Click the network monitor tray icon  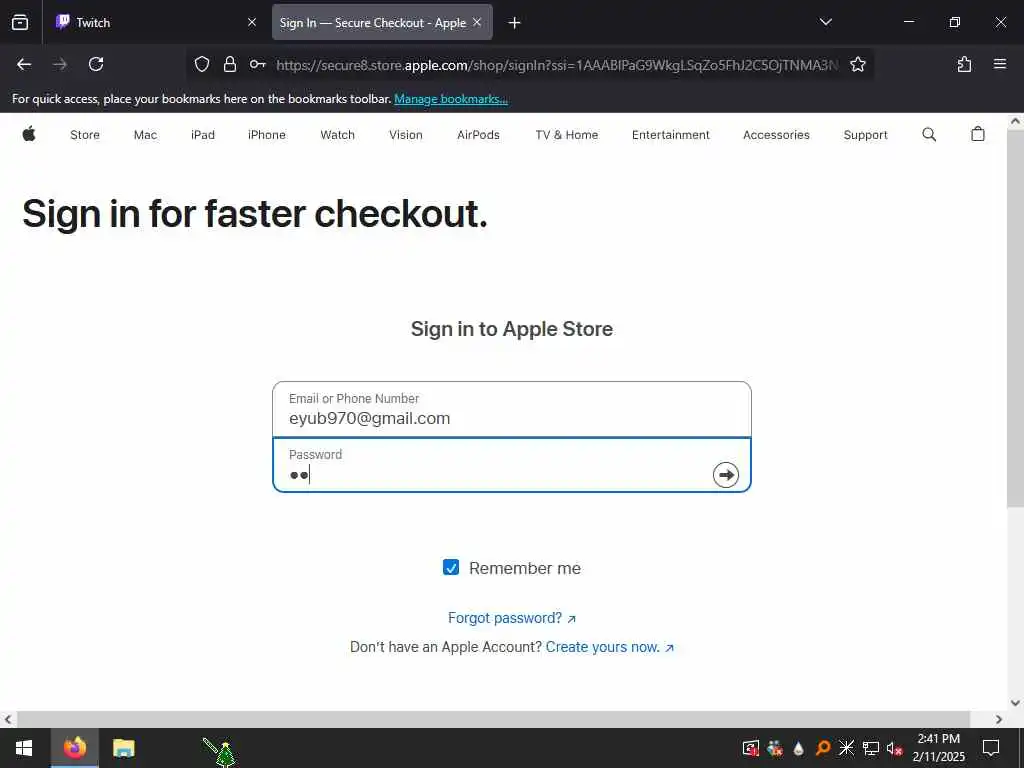point(871,748)
